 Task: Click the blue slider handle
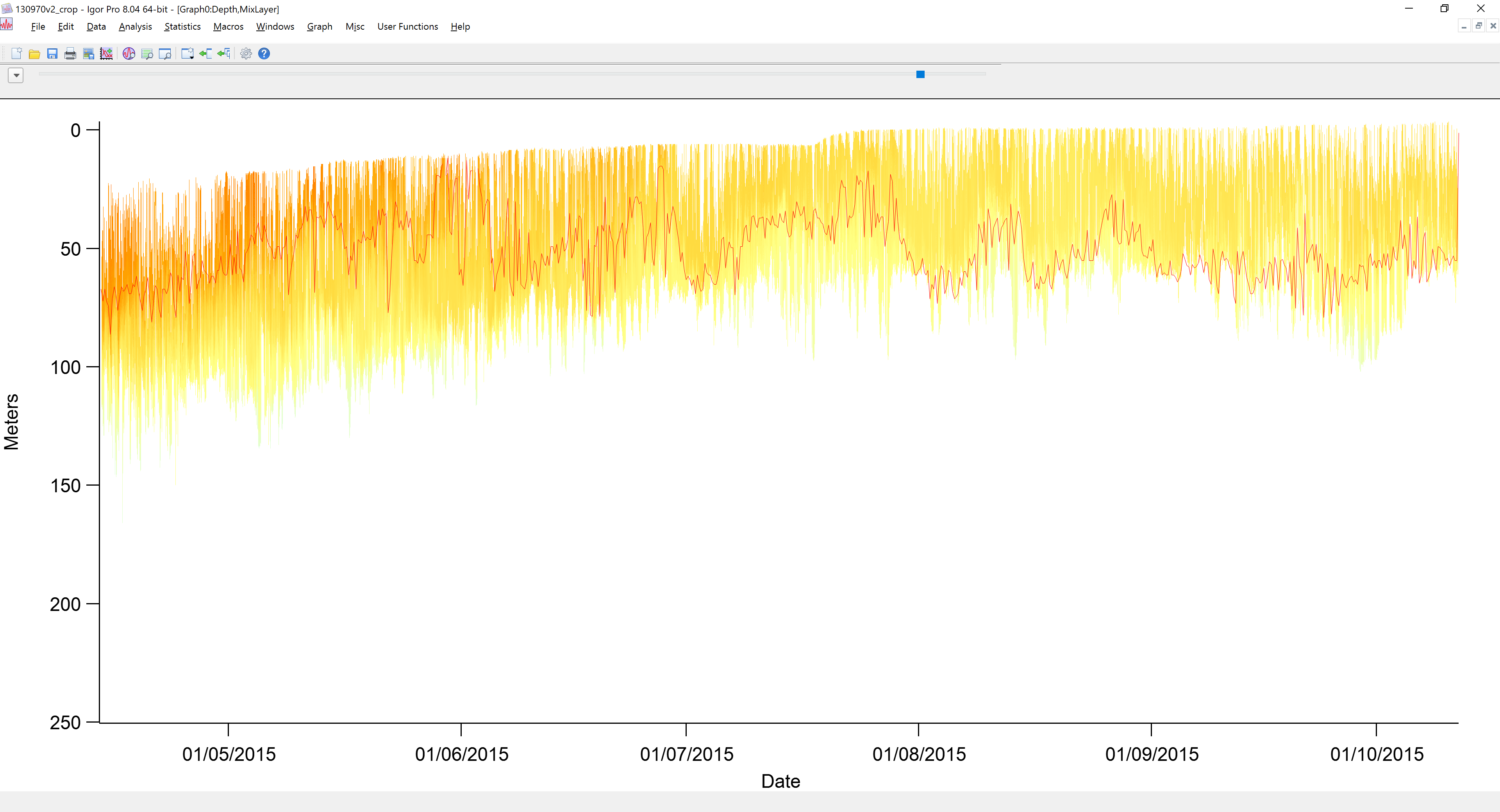[920, 74]
